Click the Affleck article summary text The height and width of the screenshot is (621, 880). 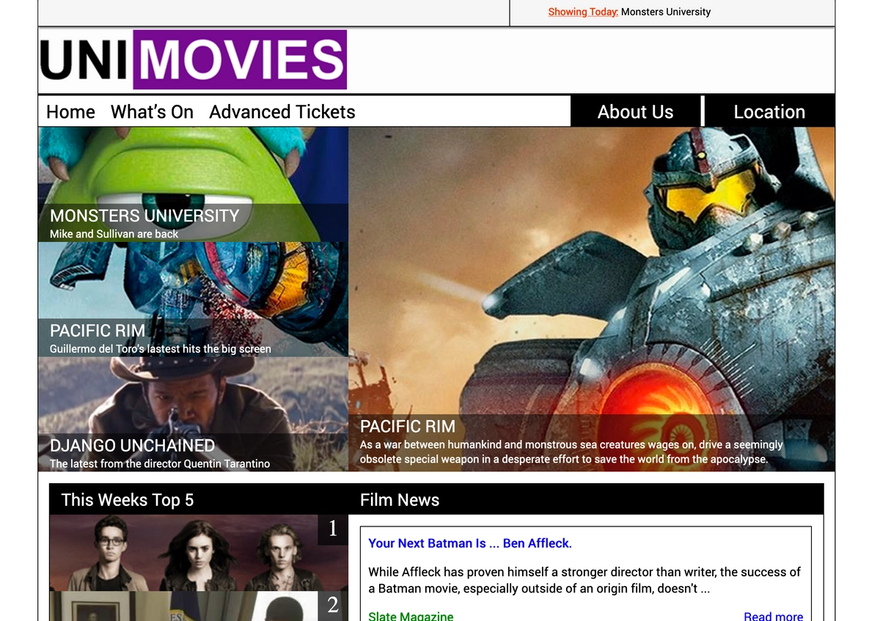(584, 580)
